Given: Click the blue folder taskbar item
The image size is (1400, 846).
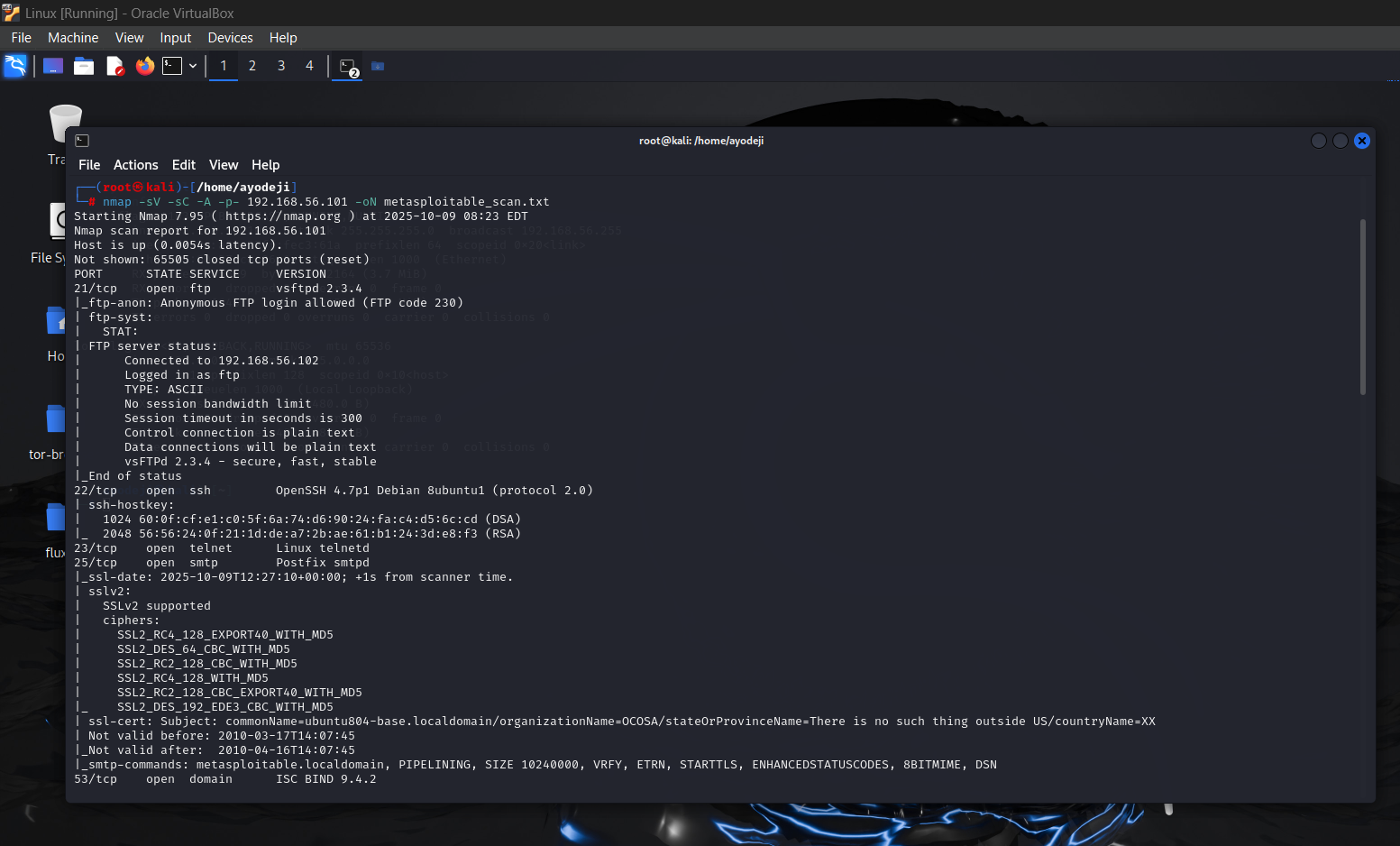Looking at the screenshot, I should [378, 66].
